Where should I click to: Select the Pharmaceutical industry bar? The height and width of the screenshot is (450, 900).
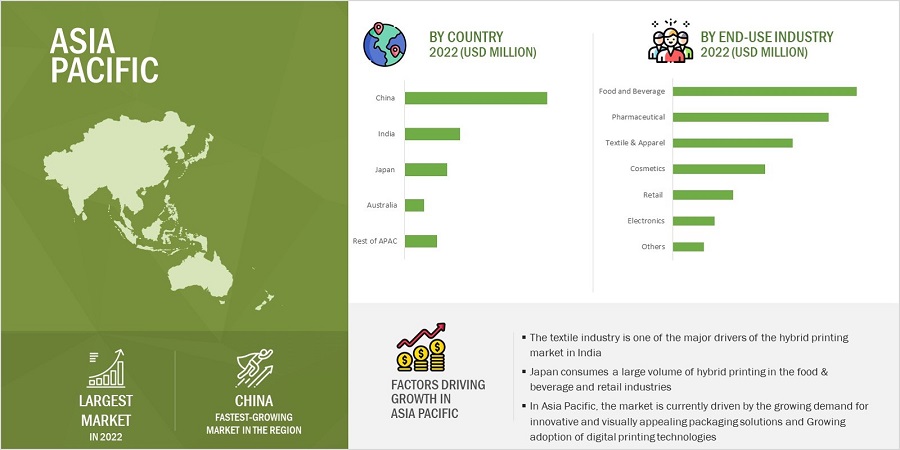click(x=750, y=117)
